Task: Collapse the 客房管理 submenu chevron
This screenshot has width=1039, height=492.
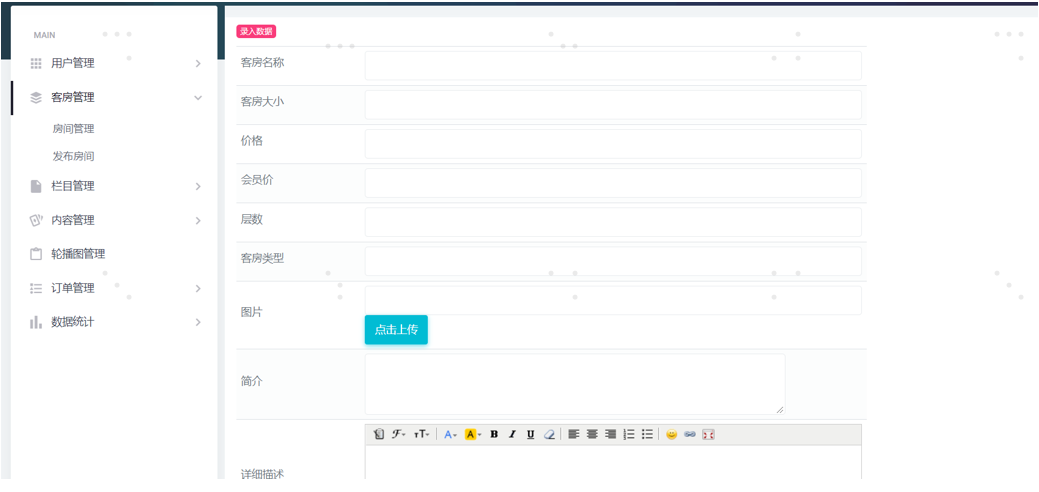Action: click(x=197, y=97)
